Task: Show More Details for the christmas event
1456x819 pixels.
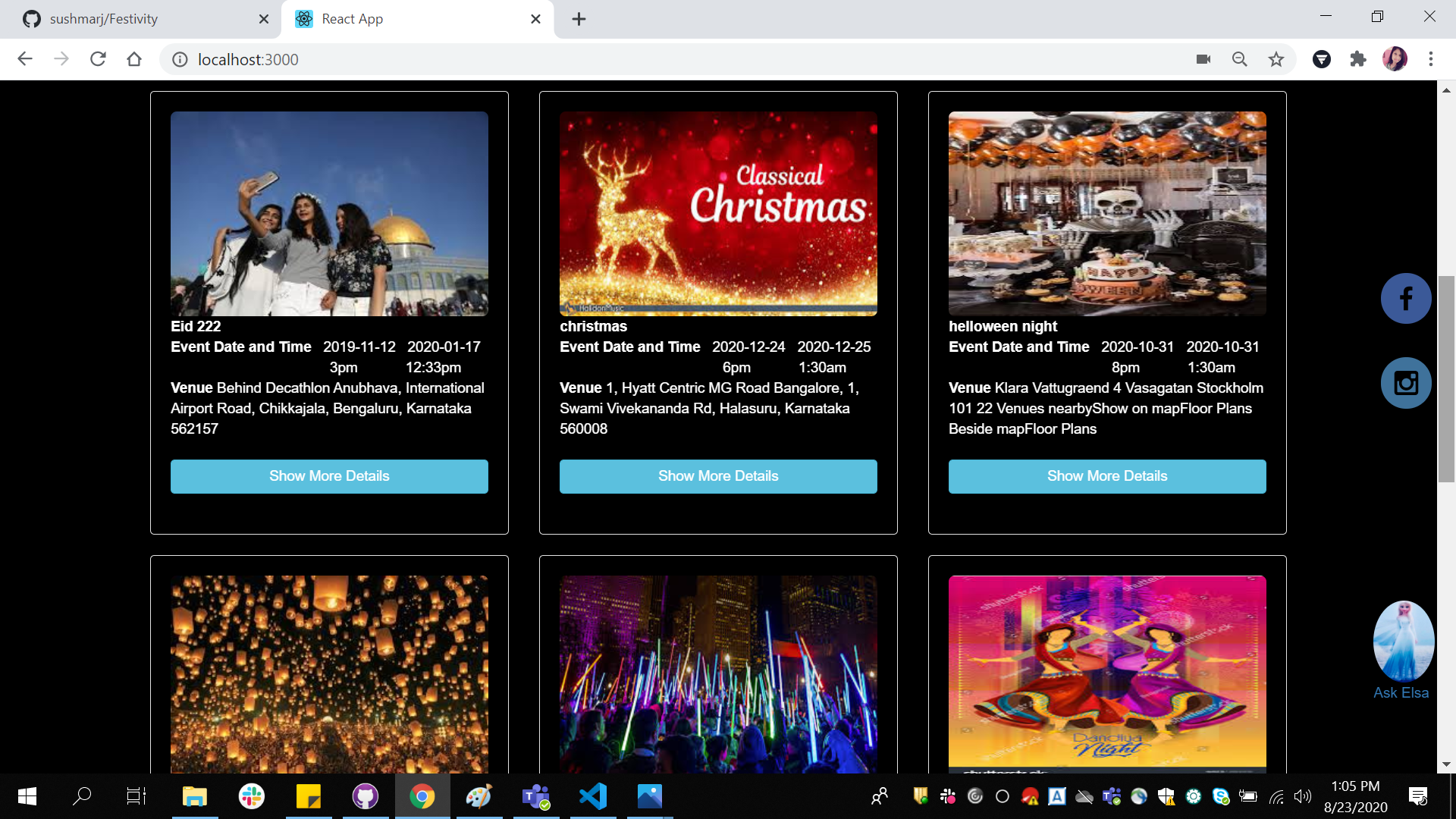Action: click(717, 475)
